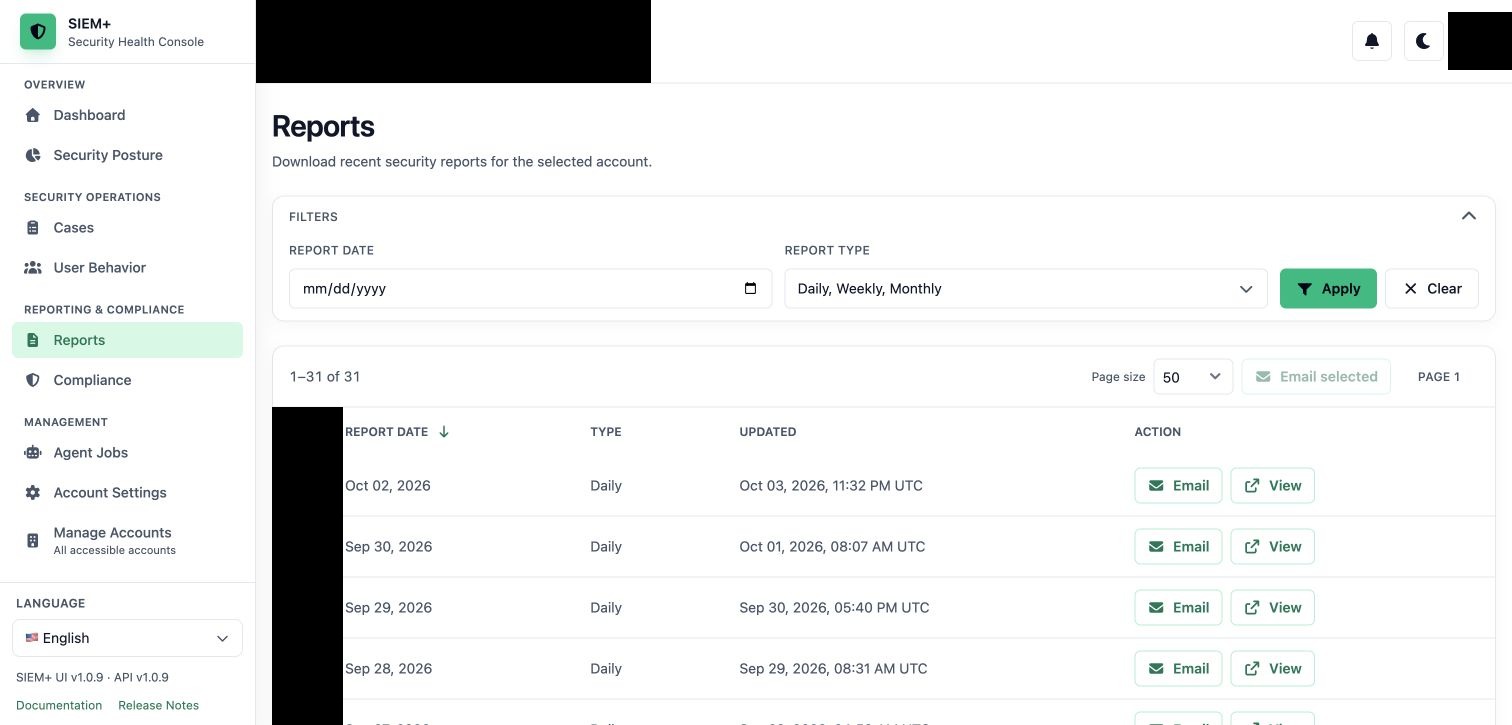Collapse the Filters panel chevron

click(x=1468, y=216)
